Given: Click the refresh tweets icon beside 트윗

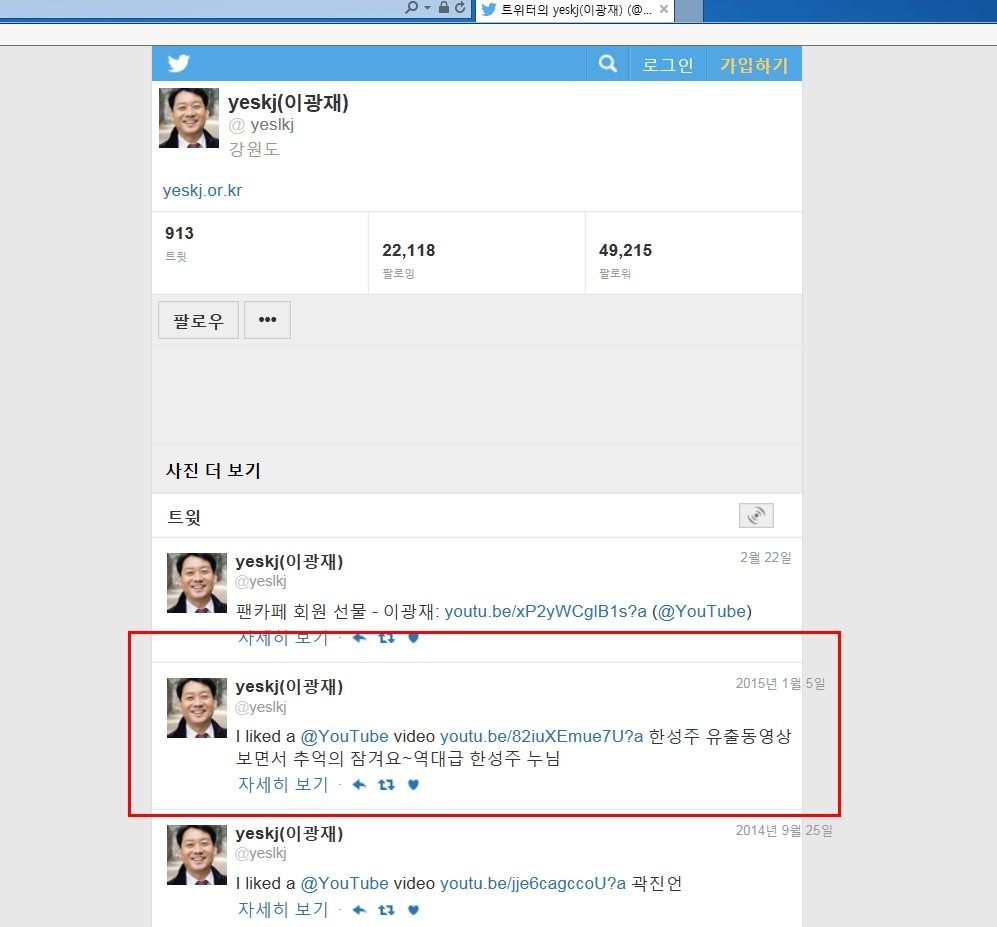Looking at the screenshot, I should pos(756,516).
